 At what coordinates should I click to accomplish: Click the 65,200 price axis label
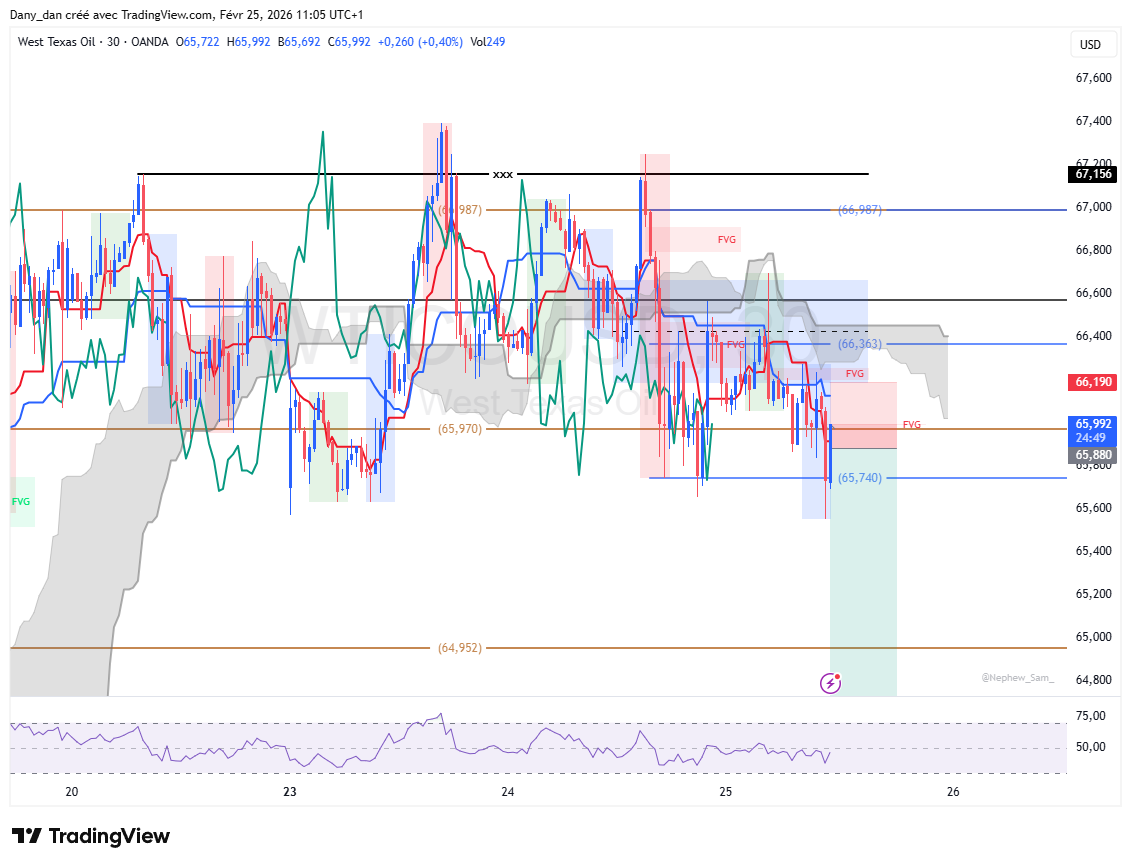1093,594
